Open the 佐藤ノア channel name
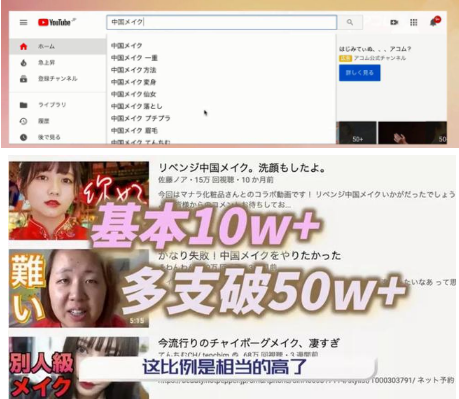 point(173,180)
